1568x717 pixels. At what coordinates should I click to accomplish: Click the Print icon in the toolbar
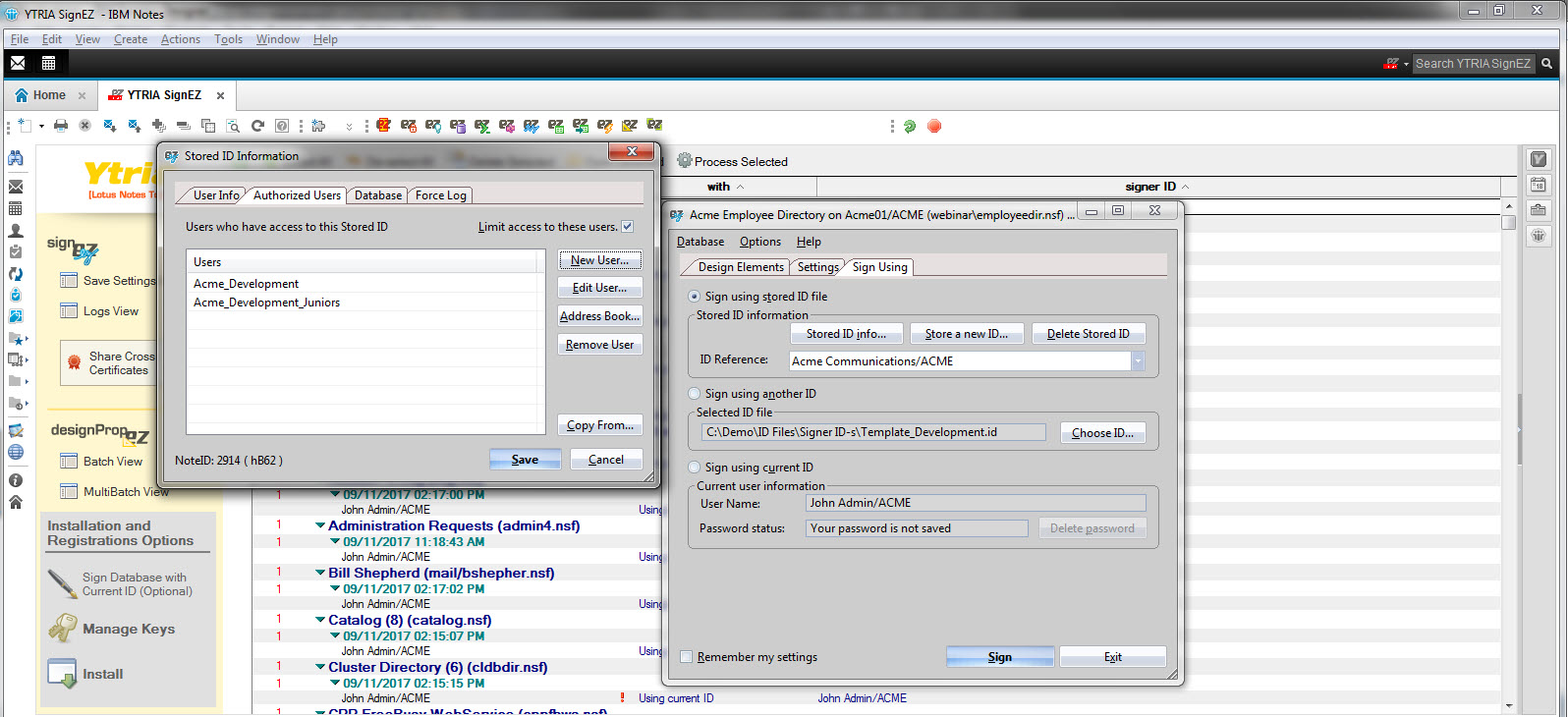(61, 126)
